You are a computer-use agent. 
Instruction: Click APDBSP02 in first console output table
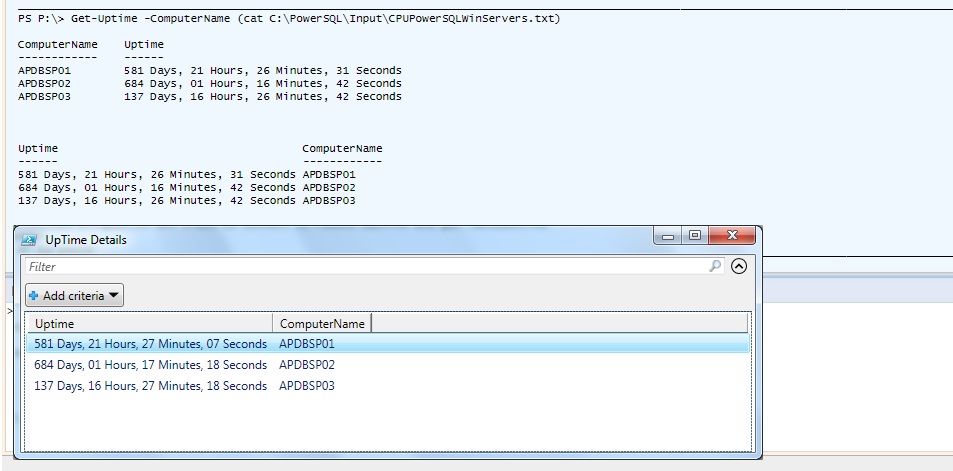(45, 84)
